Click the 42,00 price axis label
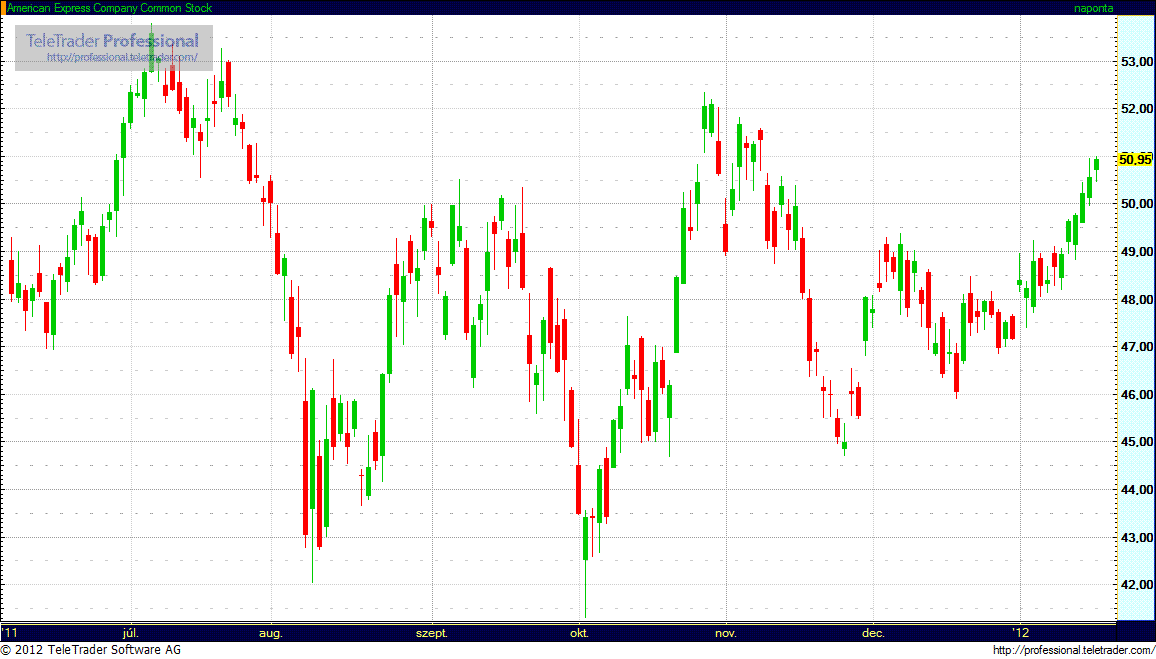 coord(1136,585)
